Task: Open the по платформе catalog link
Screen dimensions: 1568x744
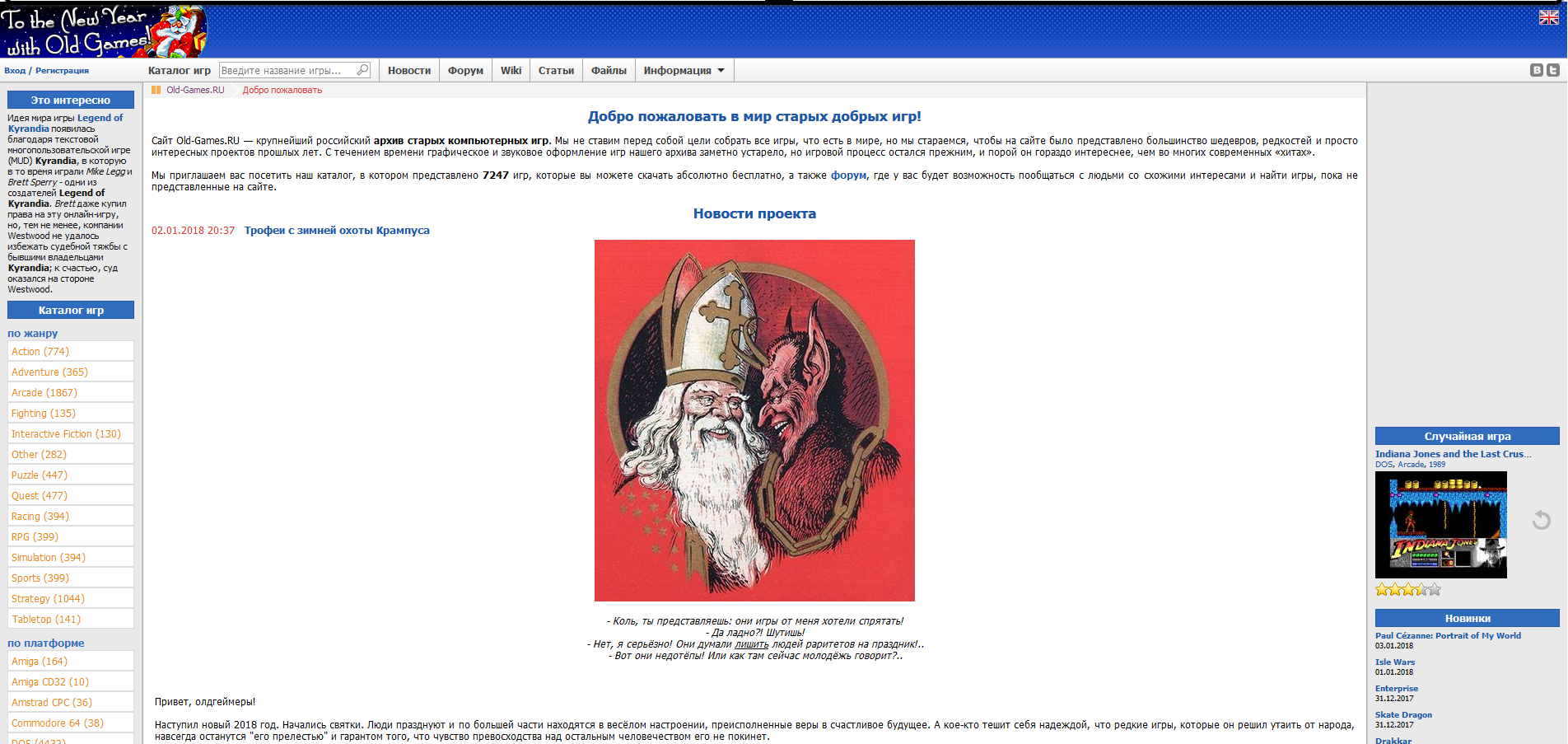Action: (x=46, y=643)
